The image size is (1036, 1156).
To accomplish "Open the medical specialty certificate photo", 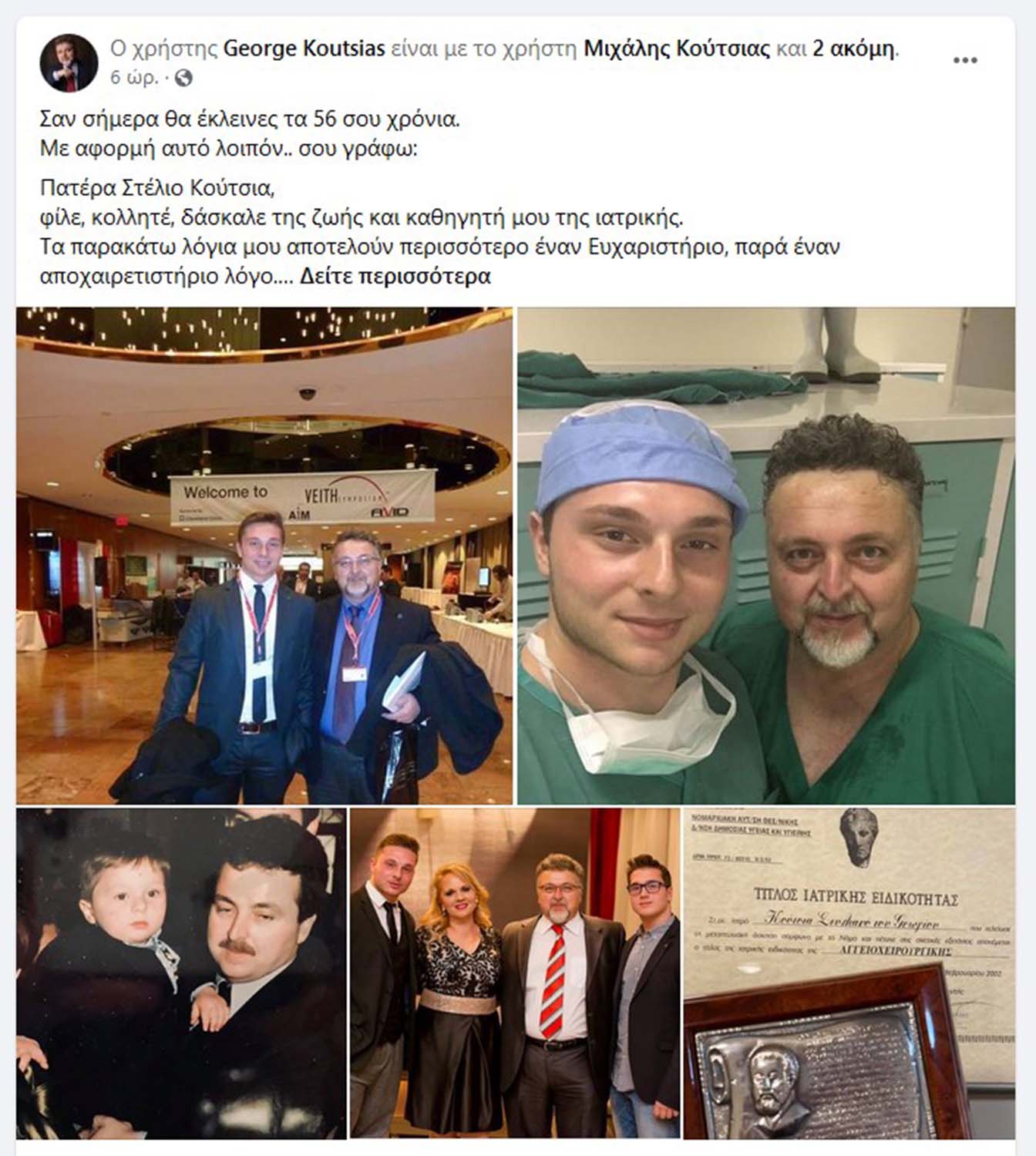I will [x=849, y=974].
